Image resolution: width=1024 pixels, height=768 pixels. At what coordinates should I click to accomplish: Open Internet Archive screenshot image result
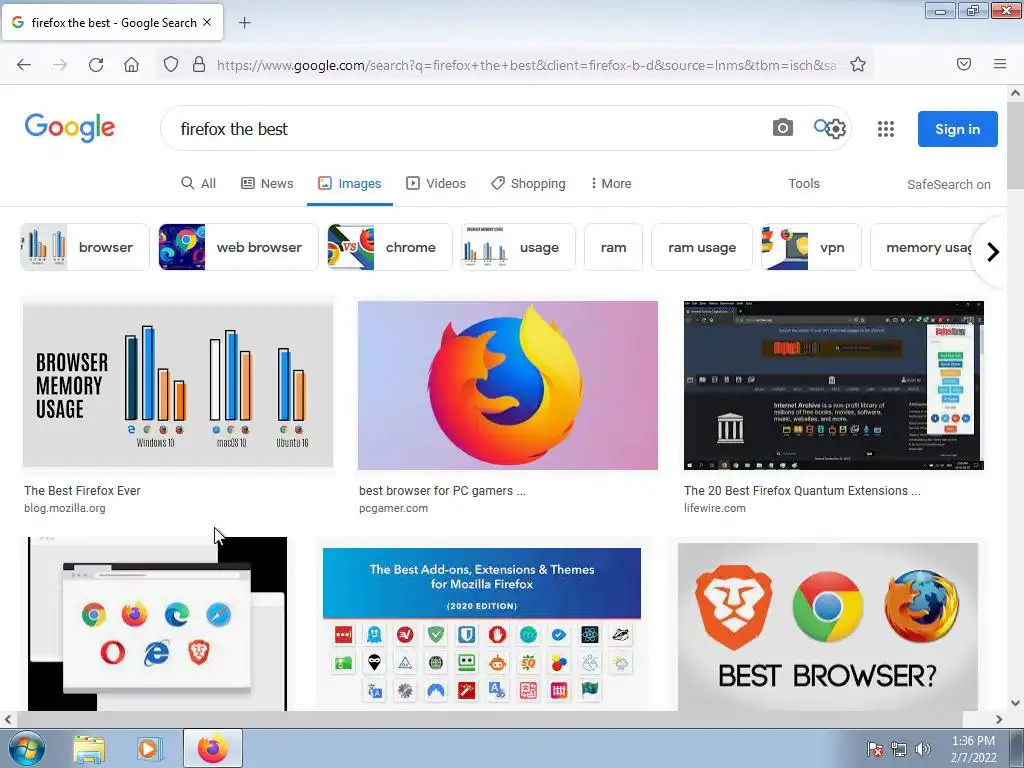833,385
